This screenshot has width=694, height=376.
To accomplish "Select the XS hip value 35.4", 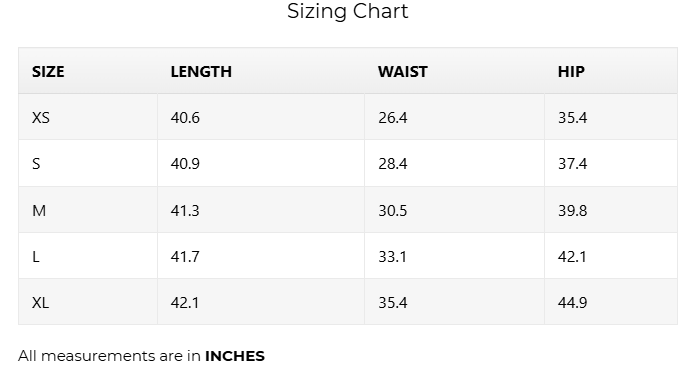I will (x=572, y=118).
